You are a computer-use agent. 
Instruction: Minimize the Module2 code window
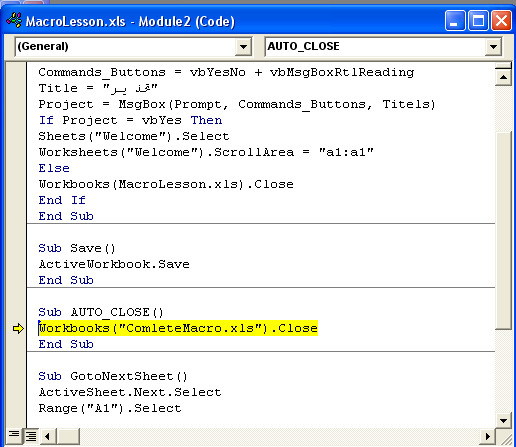[x=455, y=21]
